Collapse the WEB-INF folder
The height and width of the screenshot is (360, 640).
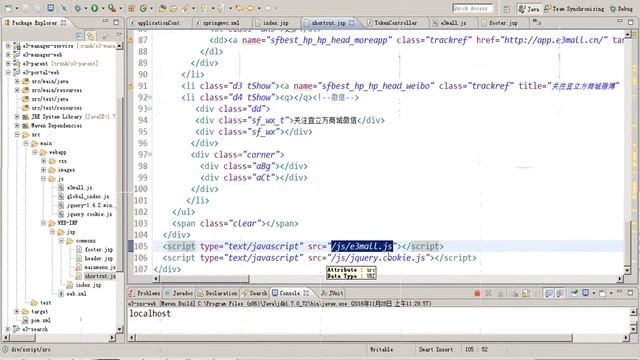tap(44, 223)
